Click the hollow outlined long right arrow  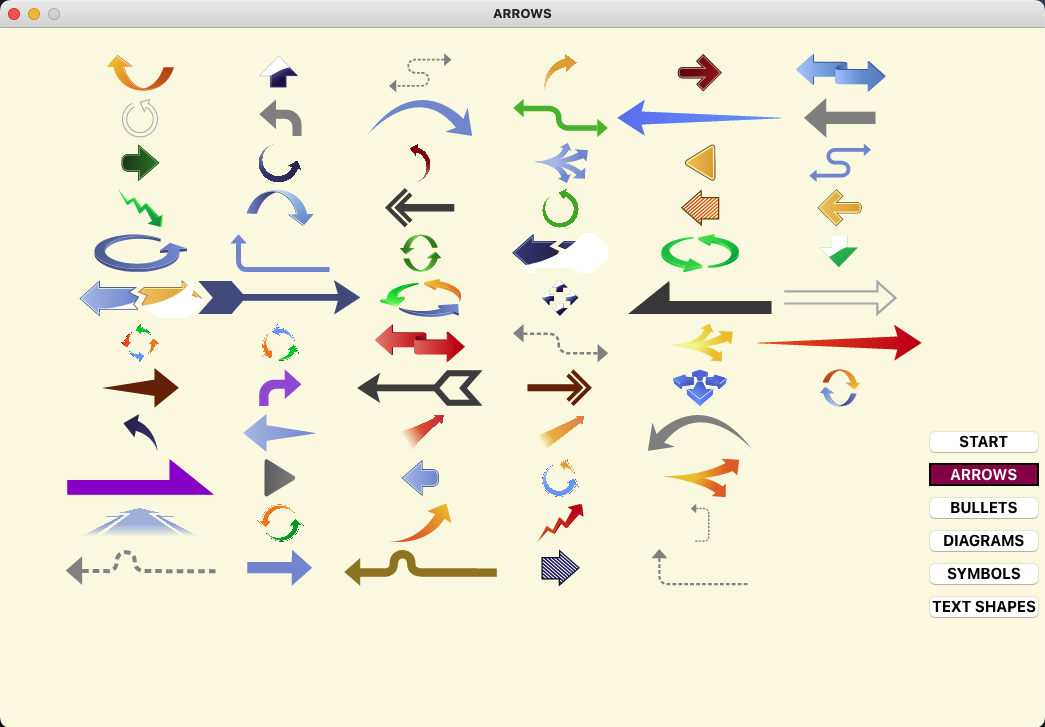pos(840,298)
